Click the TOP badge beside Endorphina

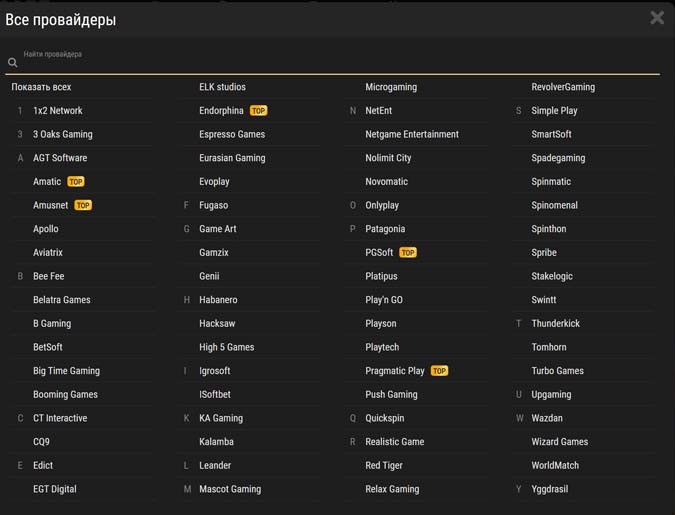pyautogui.click(x=259, y=111)
